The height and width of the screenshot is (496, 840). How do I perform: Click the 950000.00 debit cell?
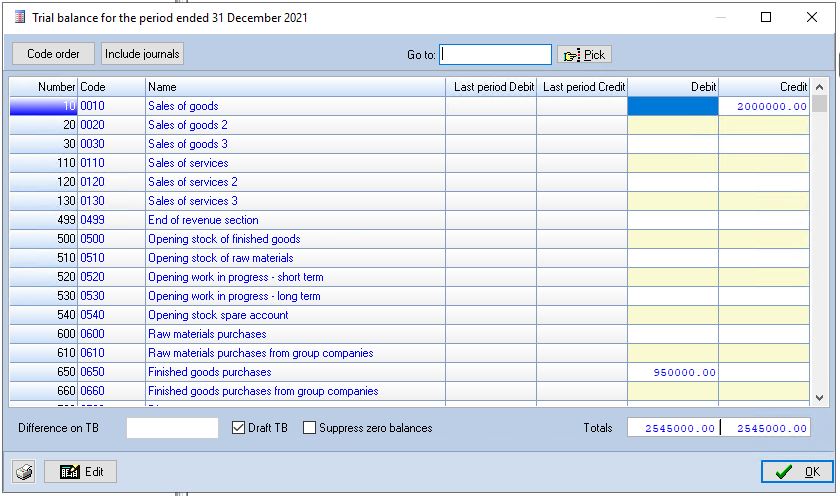[x=673, y=372]
